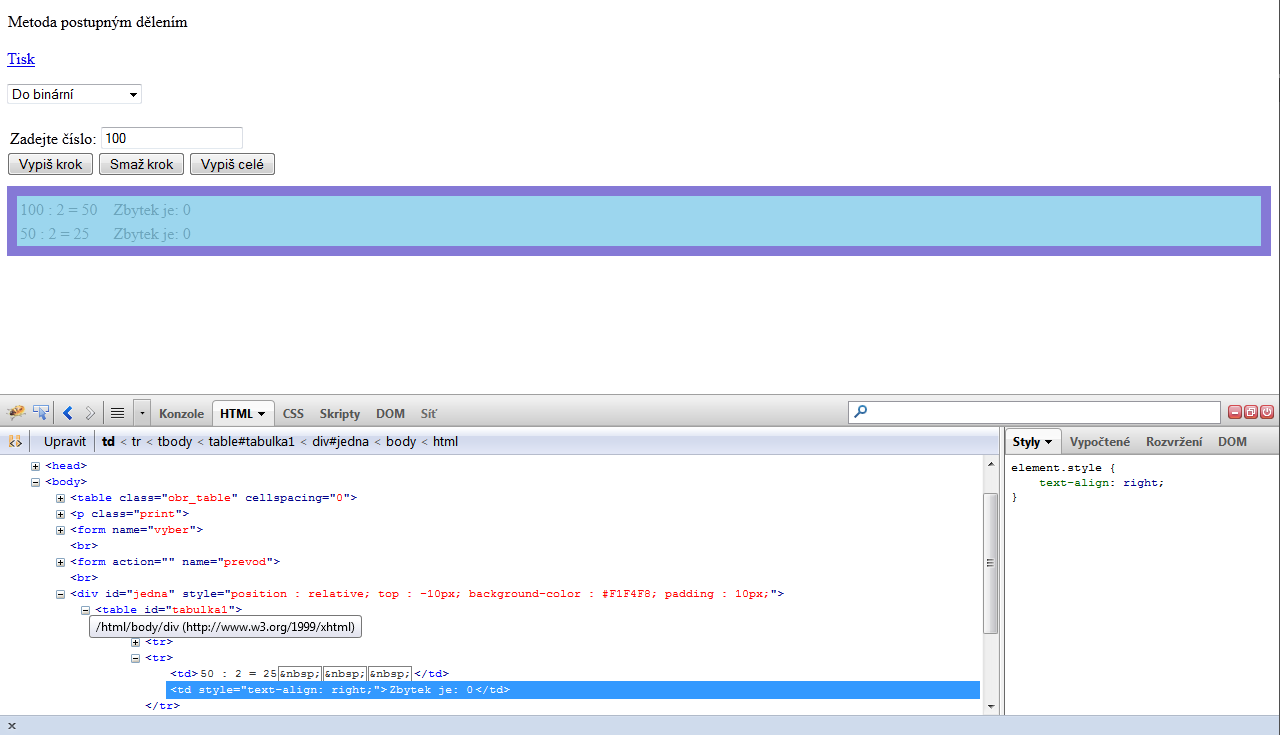Collapse the body node
This screenshot has height=735, width=1280.
pos(36,482)
